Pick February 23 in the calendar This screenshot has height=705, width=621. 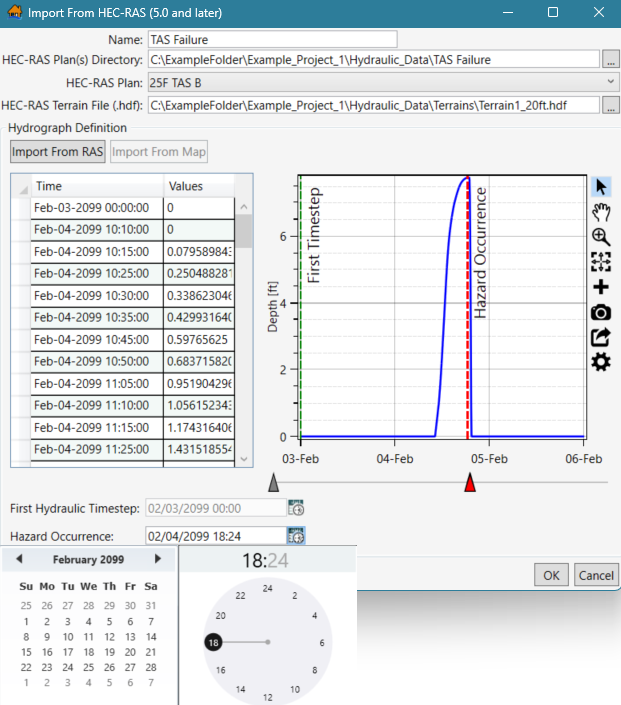click(47, 667)
